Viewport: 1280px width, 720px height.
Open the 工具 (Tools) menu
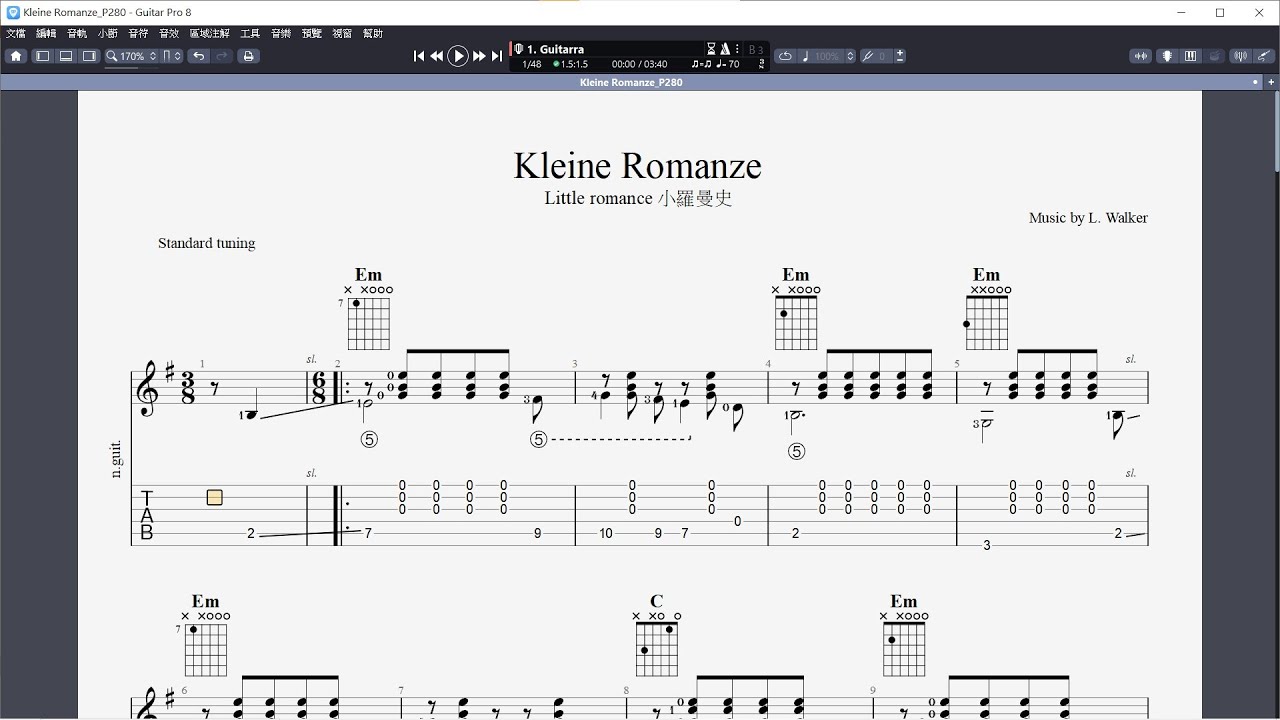pyautogui.click(x=250, y=33)
